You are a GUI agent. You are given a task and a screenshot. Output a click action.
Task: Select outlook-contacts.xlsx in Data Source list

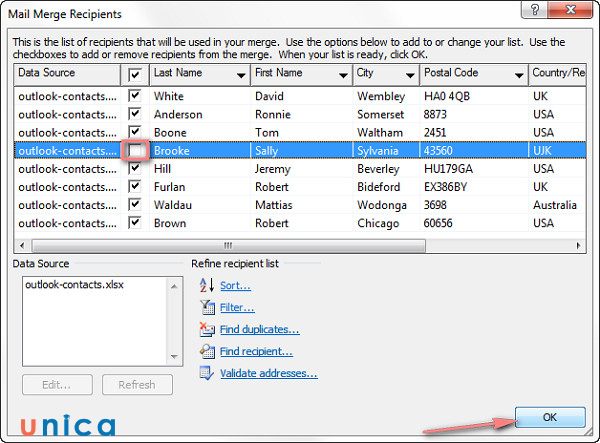pos(74,285)
